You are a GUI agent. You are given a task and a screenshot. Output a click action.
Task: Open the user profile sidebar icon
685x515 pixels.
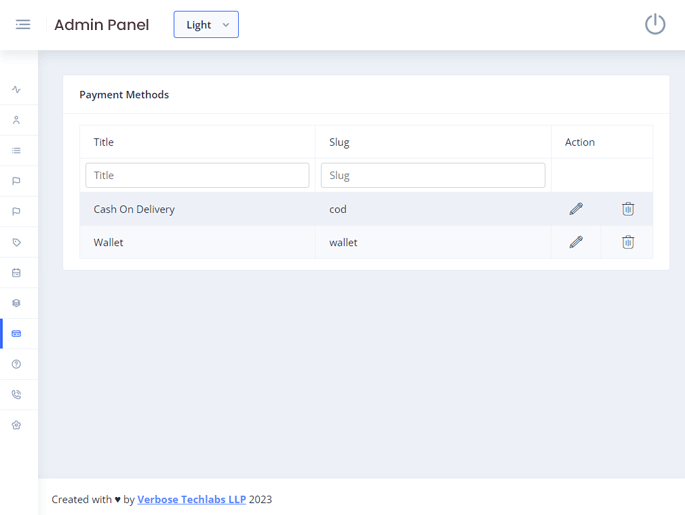point(16,120)
